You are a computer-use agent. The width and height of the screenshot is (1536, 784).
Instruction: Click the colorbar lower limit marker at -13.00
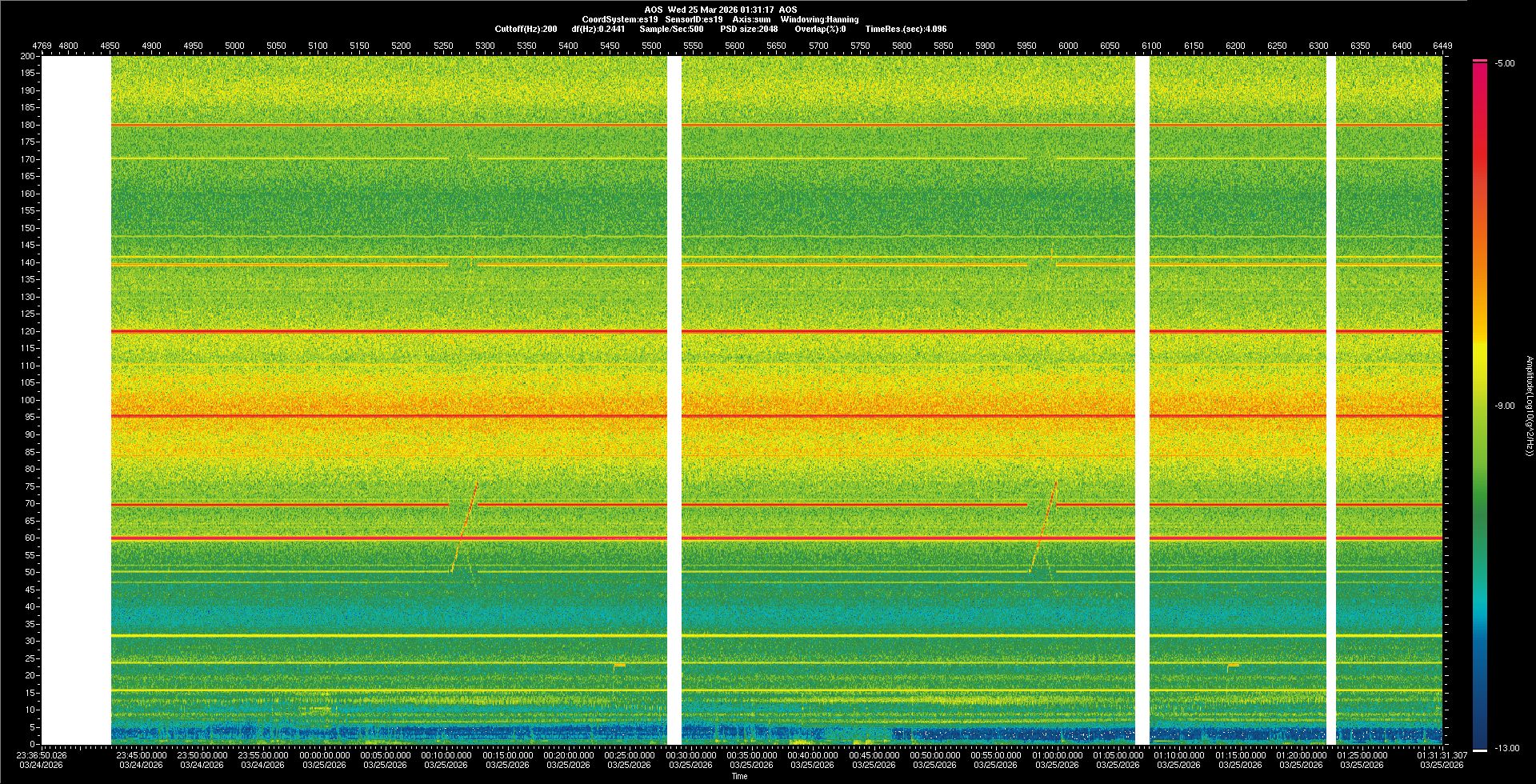pyautogui.click(x=1480, y=750)
